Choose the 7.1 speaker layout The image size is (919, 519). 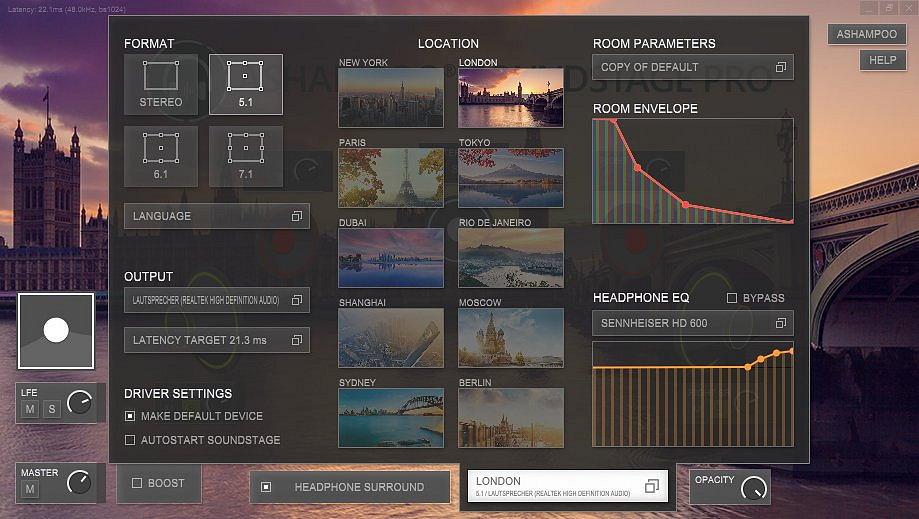(245, 156)
